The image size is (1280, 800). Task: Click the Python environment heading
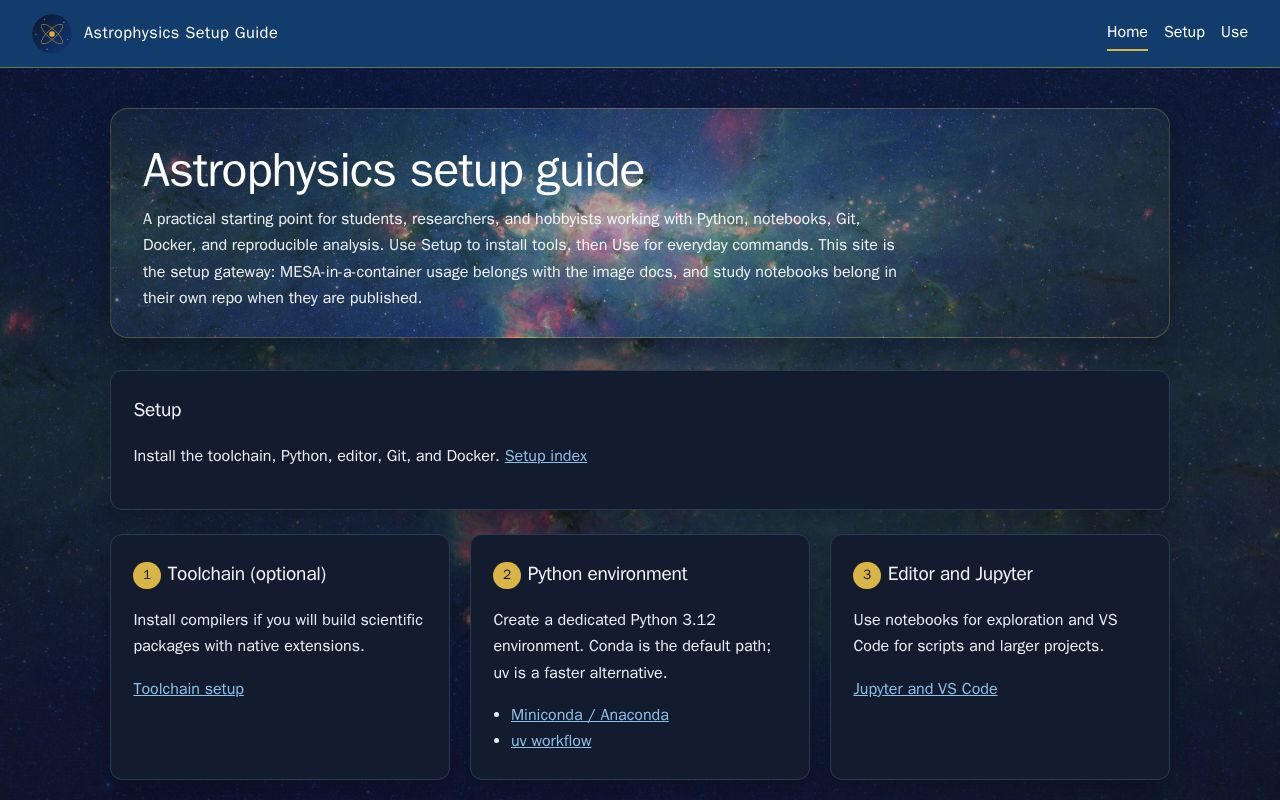tap(607, 574)
